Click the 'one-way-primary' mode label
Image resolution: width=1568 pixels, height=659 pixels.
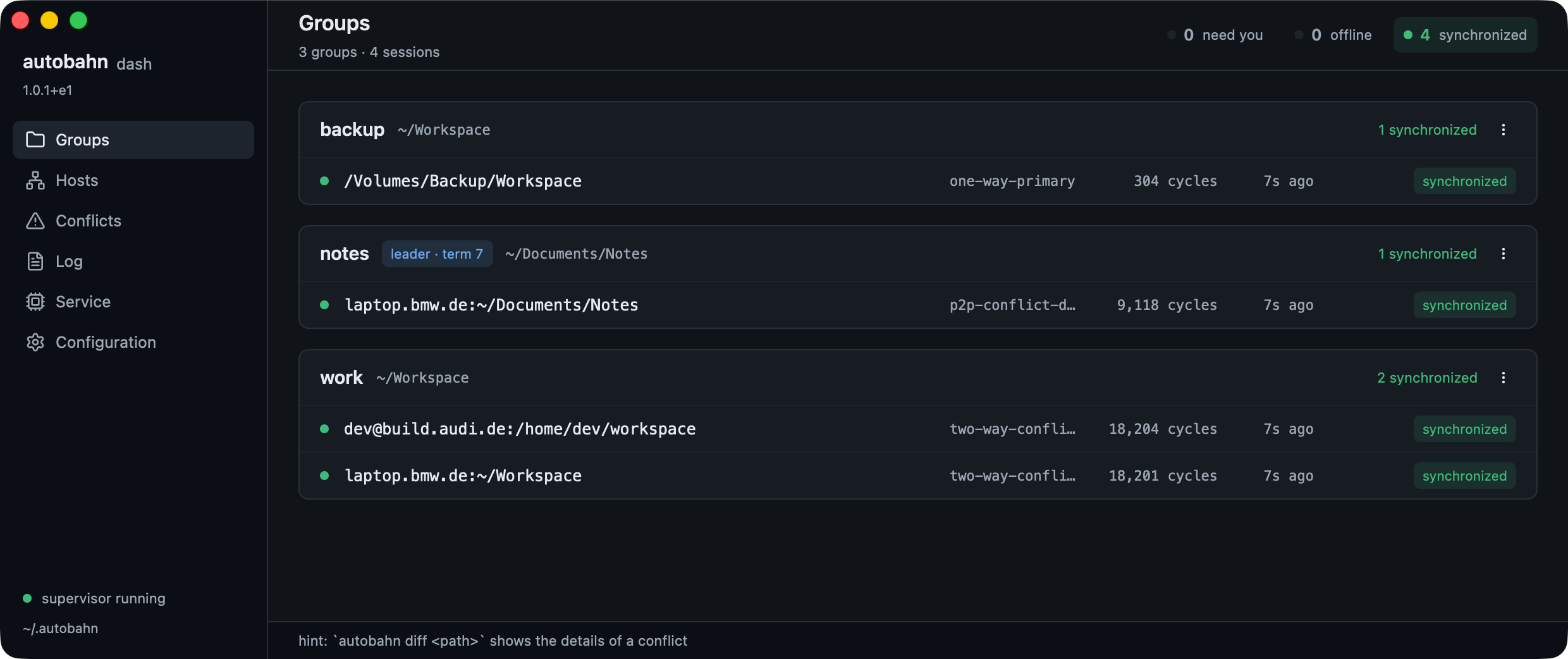point(1012,181)
